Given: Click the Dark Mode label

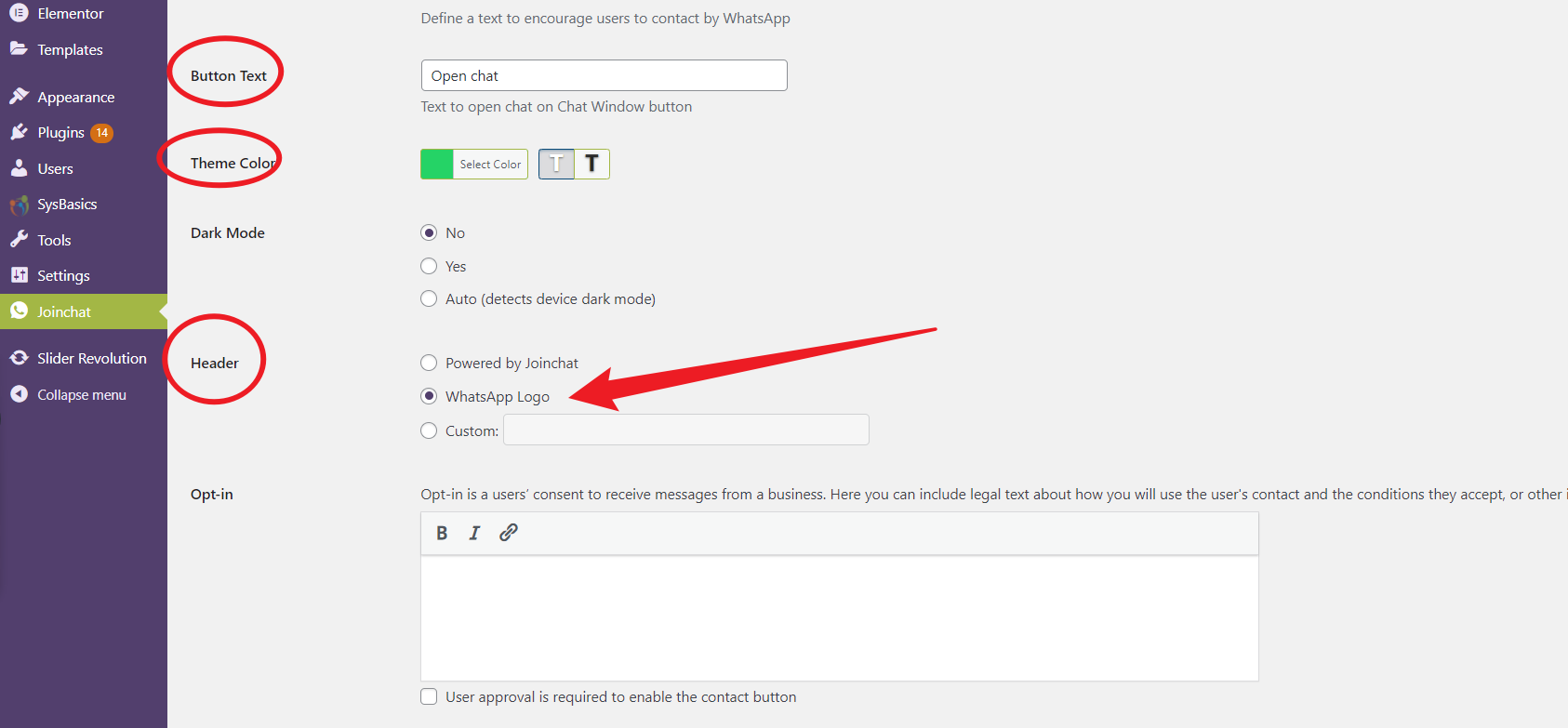Looking at the screenshot, I should click(x=228, y=232).
